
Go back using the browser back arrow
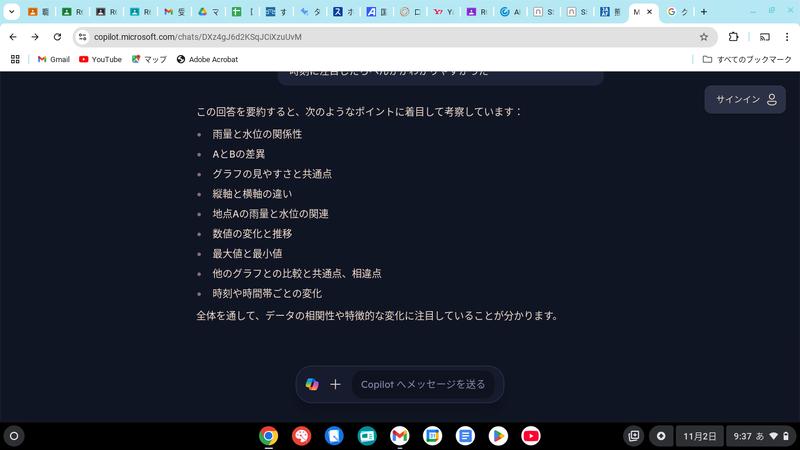(x=13, y=37)
